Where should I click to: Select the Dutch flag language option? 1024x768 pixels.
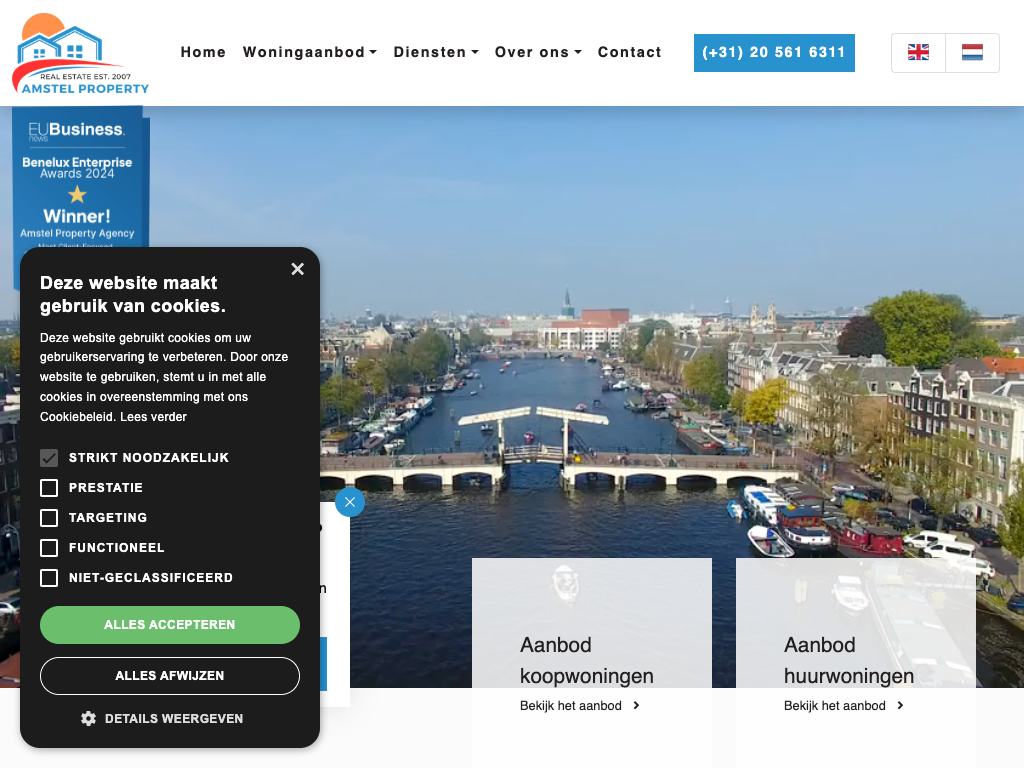972,53
